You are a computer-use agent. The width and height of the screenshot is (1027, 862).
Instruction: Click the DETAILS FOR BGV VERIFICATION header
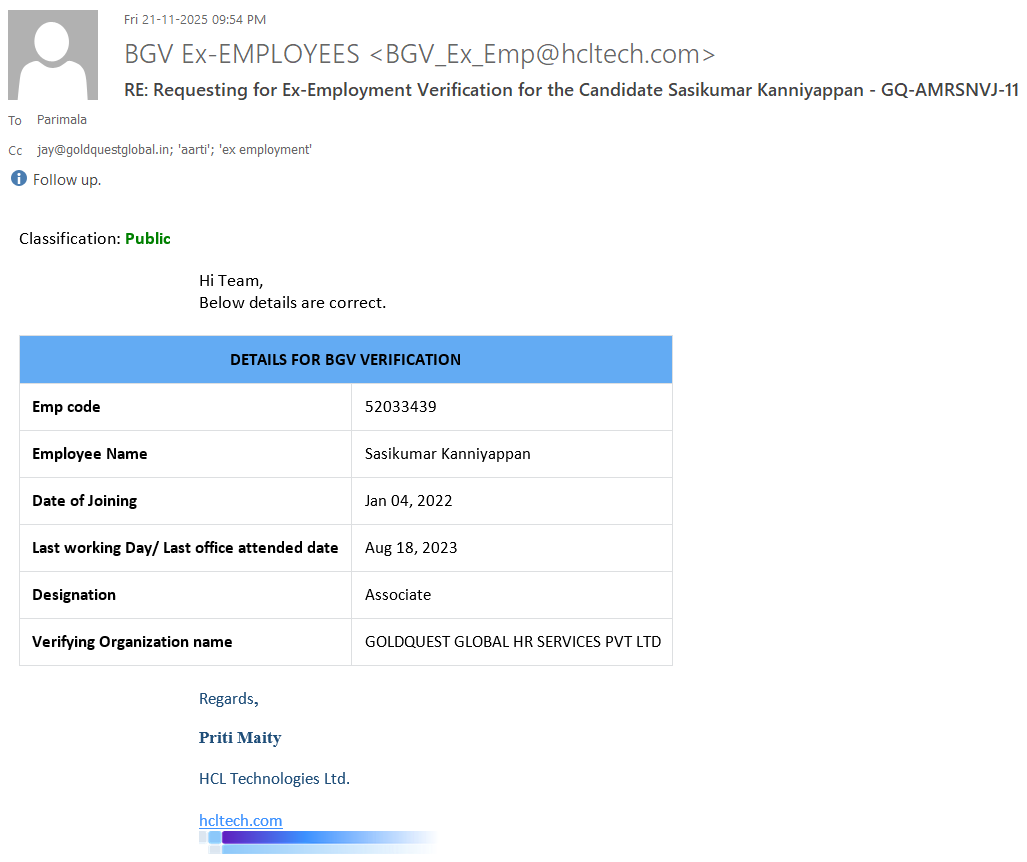click(x=345, y=360)
